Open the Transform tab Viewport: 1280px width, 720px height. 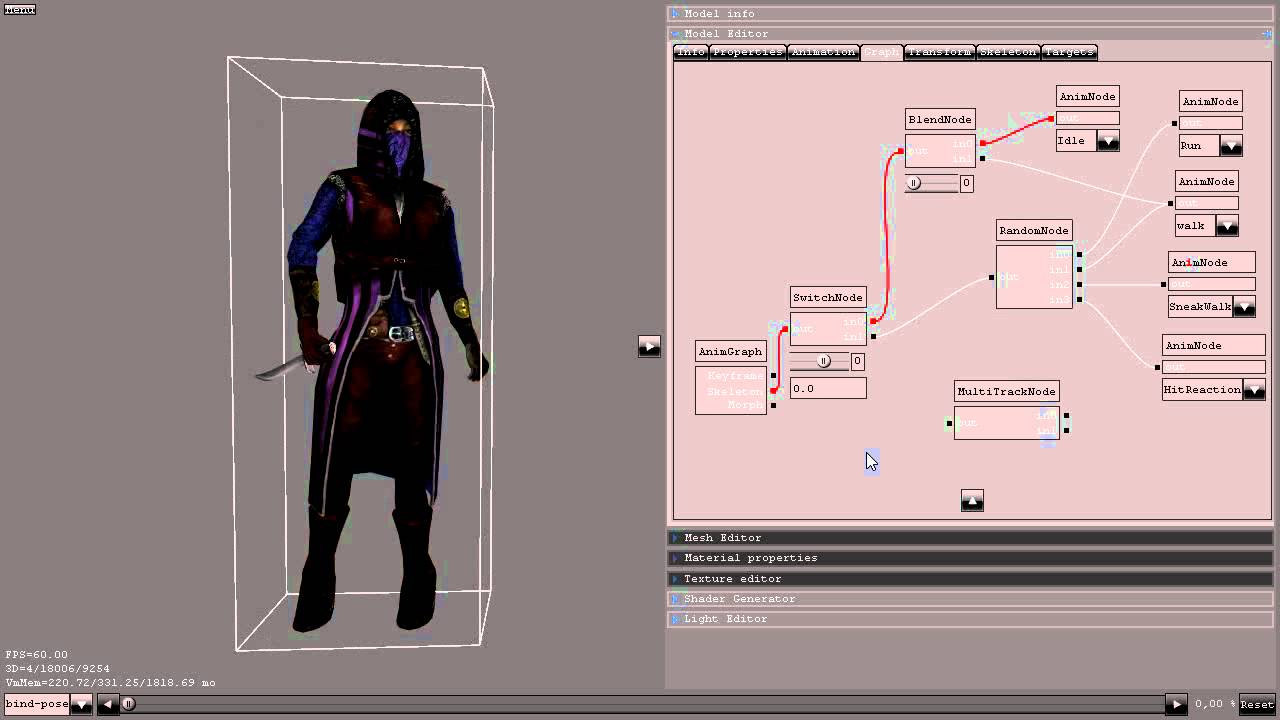tap(939, 52)
